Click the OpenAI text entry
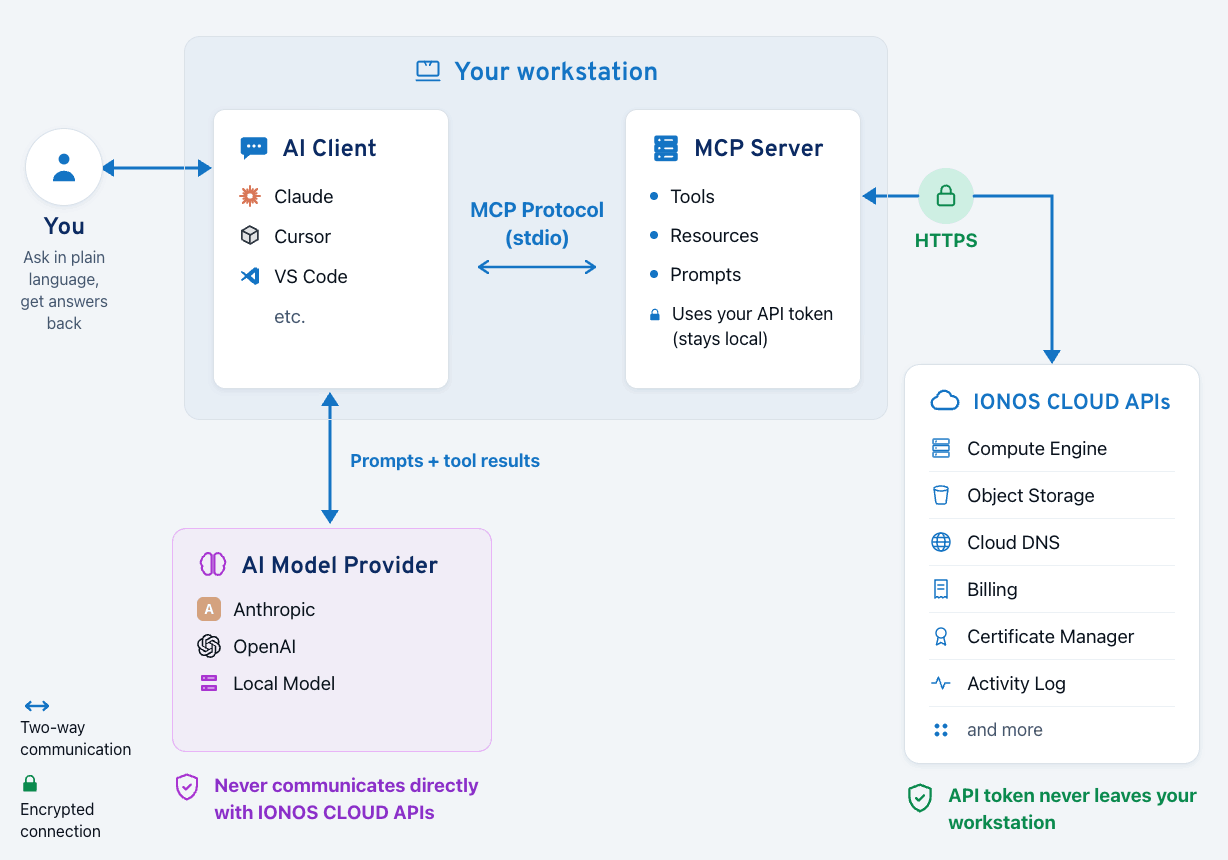This screenshot has width=1228, height=860. point(265,647)
